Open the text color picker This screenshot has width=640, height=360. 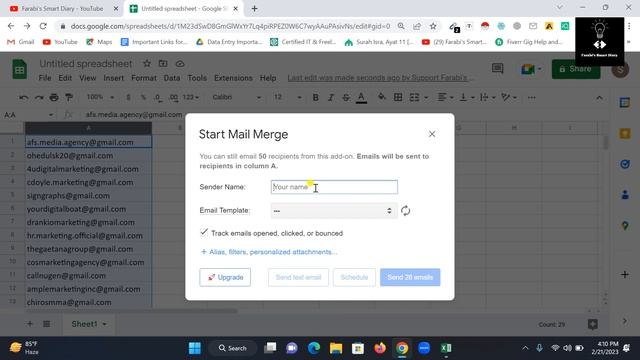point(361,97)
